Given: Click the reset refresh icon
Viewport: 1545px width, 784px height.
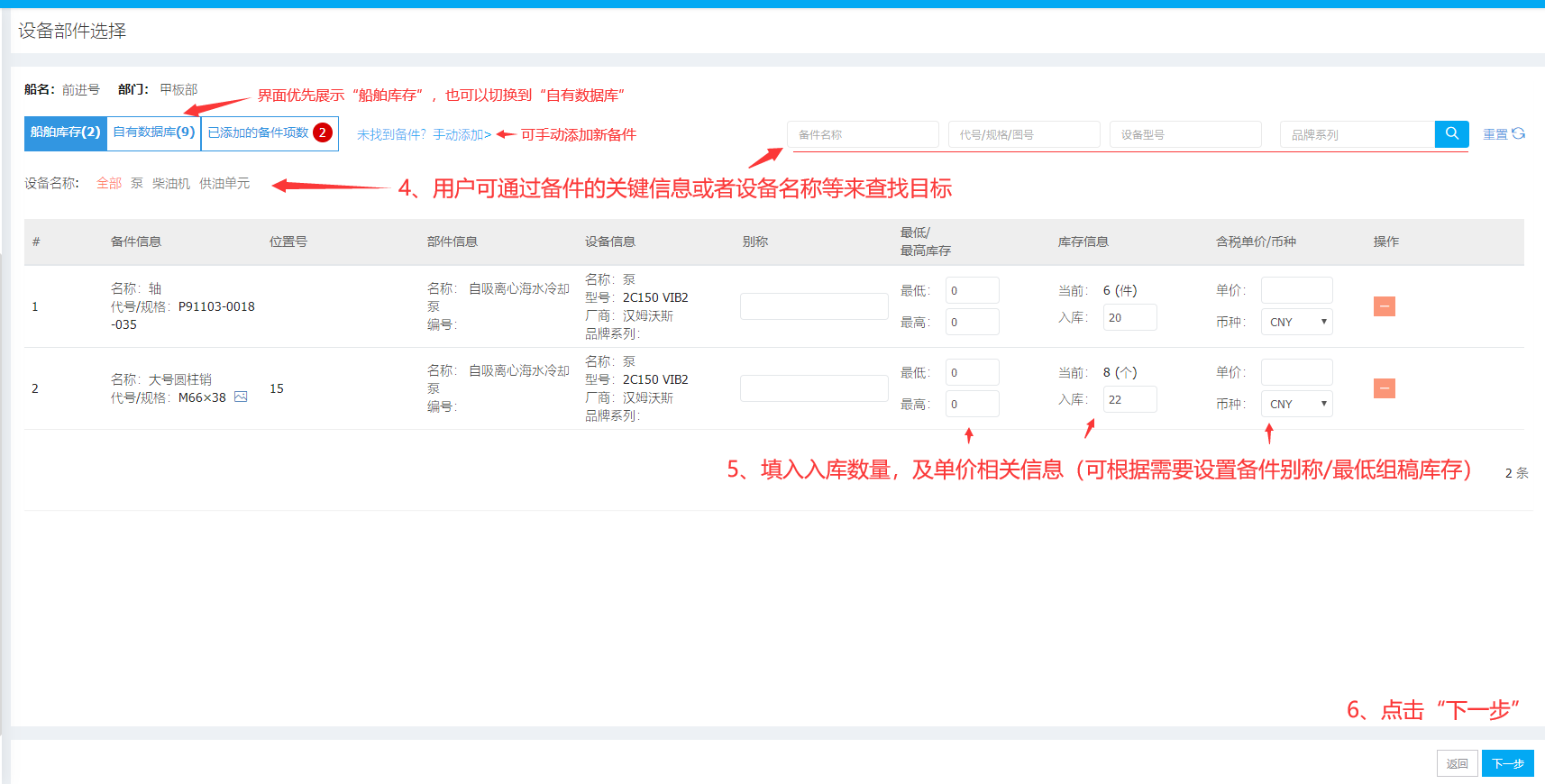Looking at the screenshot, I should 1519,133.
